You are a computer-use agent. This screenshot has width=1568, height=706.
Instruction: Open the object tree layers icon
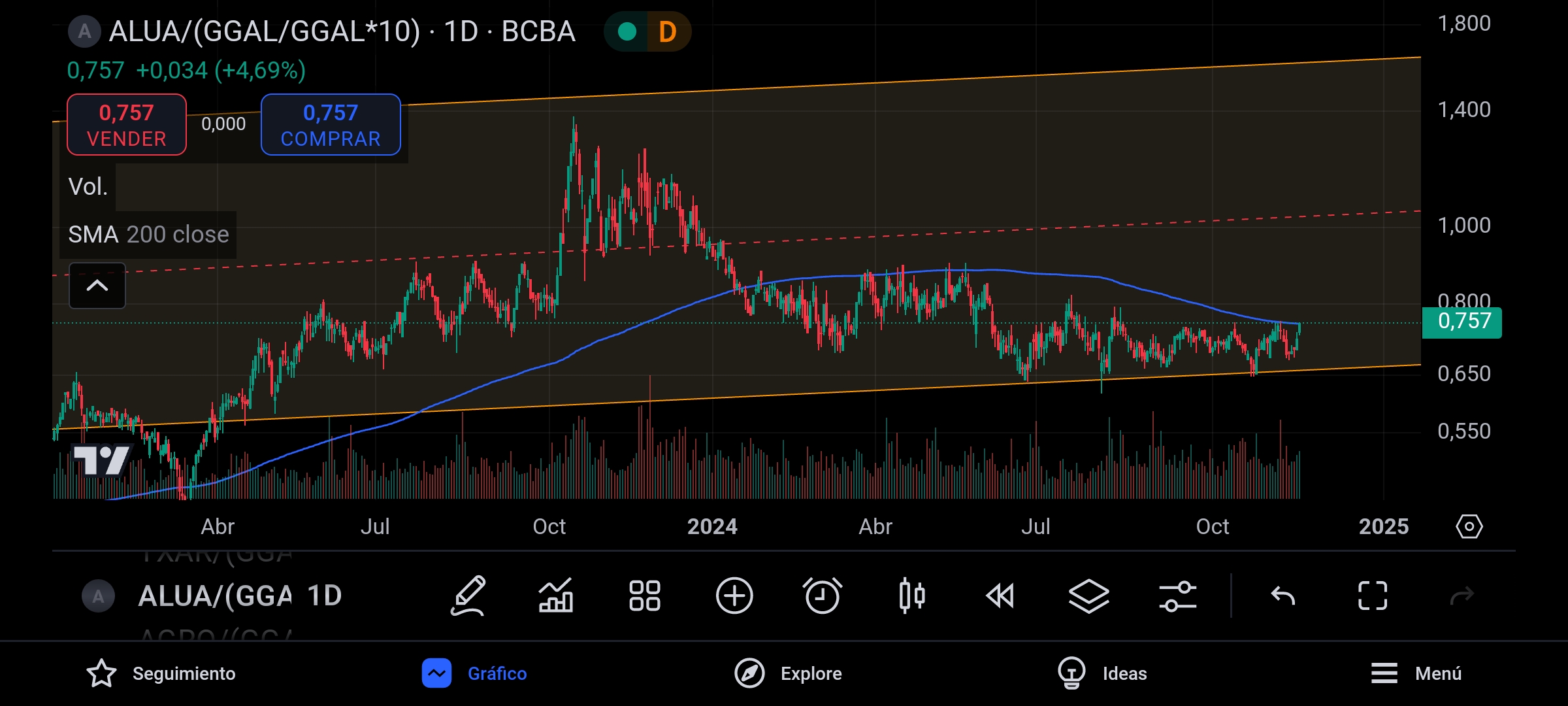tap(1089, 596)
